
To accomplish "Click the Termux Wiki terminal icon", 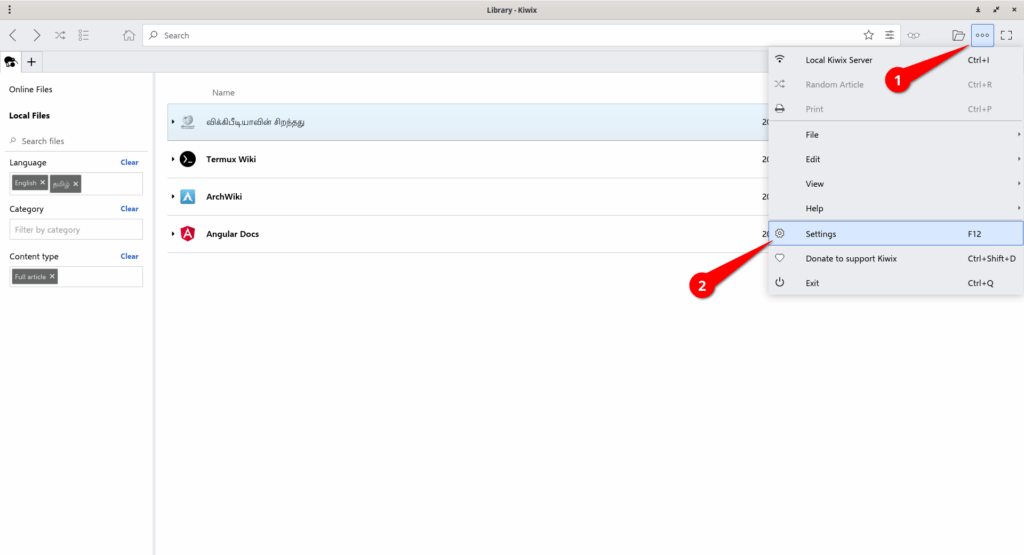I will (187, 159).
